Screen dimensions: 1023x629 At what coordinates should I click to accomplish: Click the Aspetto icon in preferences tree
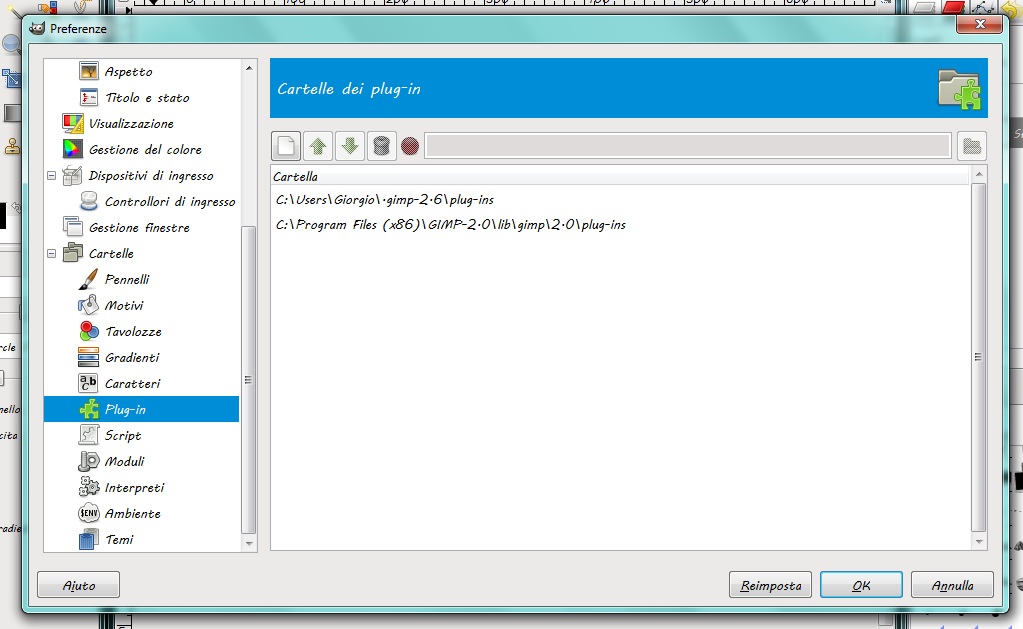88,71
